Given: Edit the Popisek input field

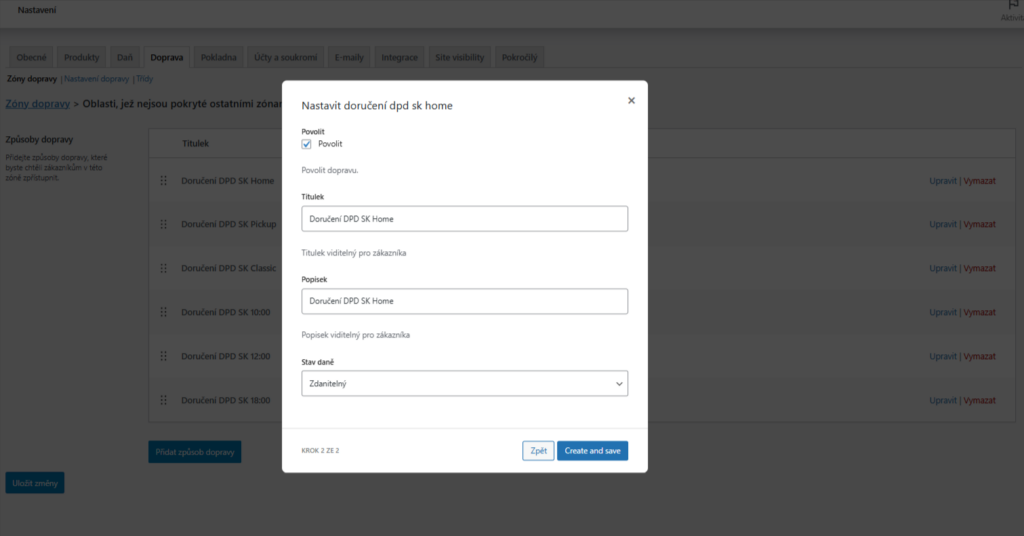Looking at the screenshot, I should 464,301.
